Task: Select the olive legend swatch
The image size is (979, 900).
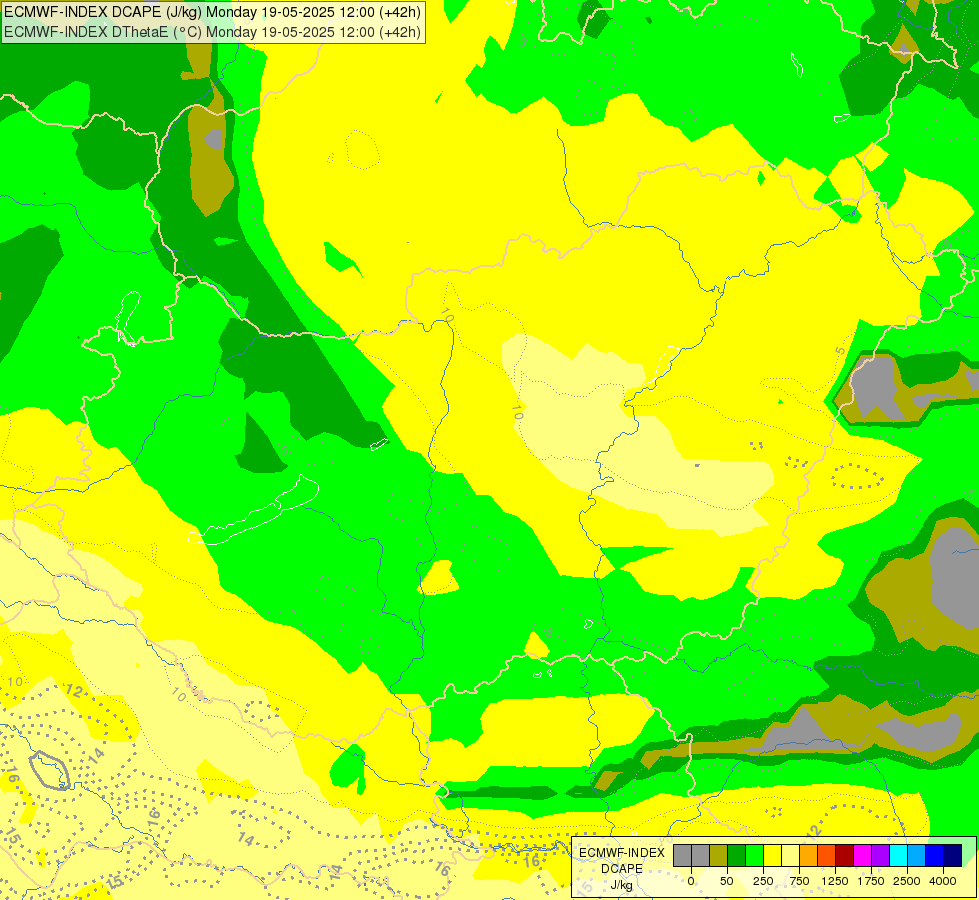Action: coord(719,855)
